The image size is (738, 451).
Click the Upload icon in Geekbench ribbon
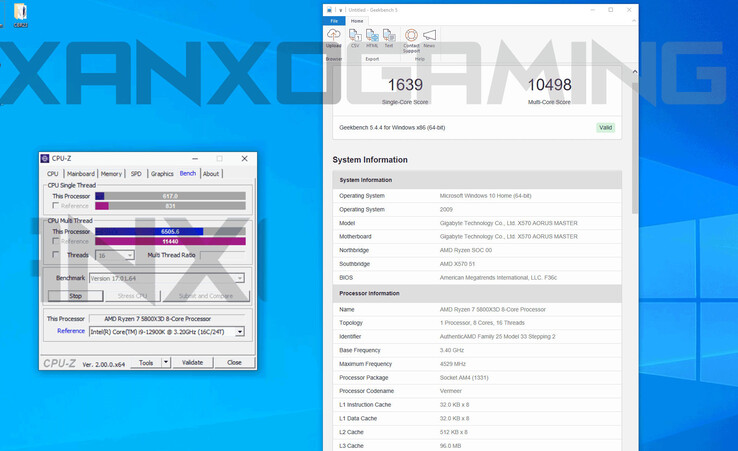click(x=333, y=37)
